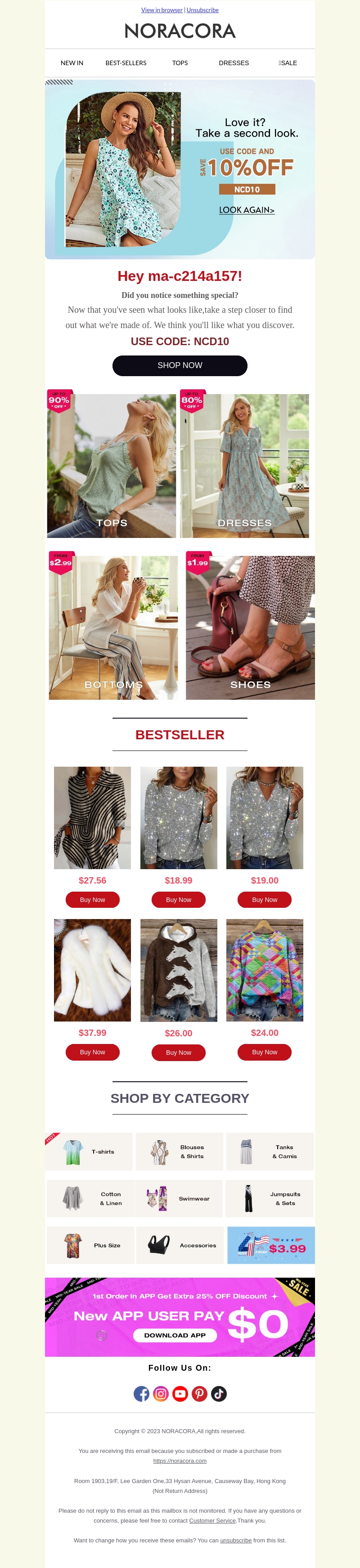Go to the NEW IN menu item
The width and height of the screenshot is (360, 1568).
pos(72,63)
